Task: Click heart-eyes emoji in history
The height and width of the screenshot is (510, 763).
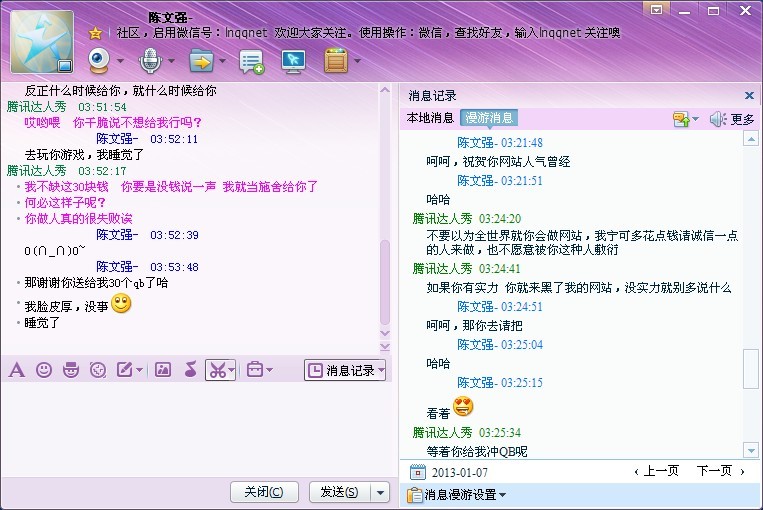Action: click(463, 406)
